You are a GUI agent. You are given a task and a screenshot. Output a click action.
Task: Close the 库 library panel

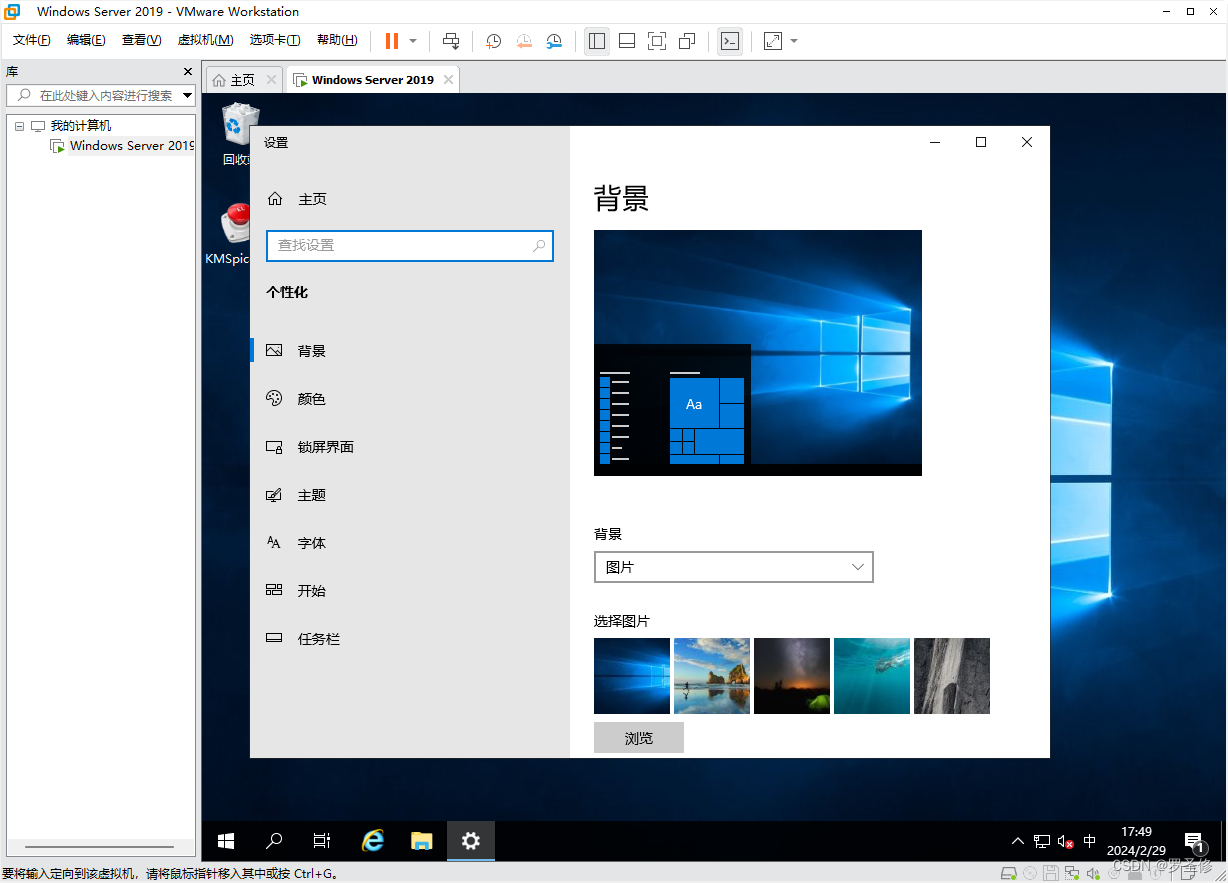coord(188,72)
